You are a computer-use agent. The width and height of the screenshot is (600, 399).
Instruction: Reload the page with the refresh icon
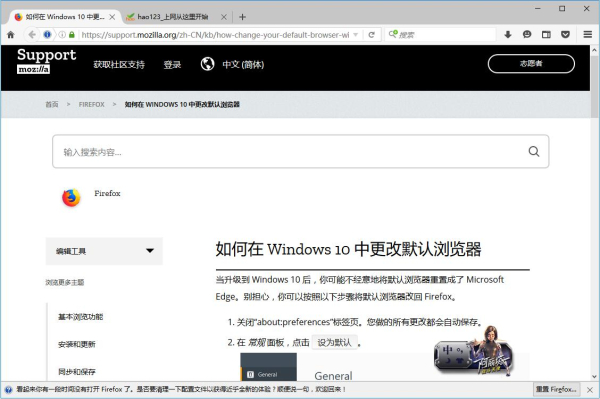click(x=371, y=35)
